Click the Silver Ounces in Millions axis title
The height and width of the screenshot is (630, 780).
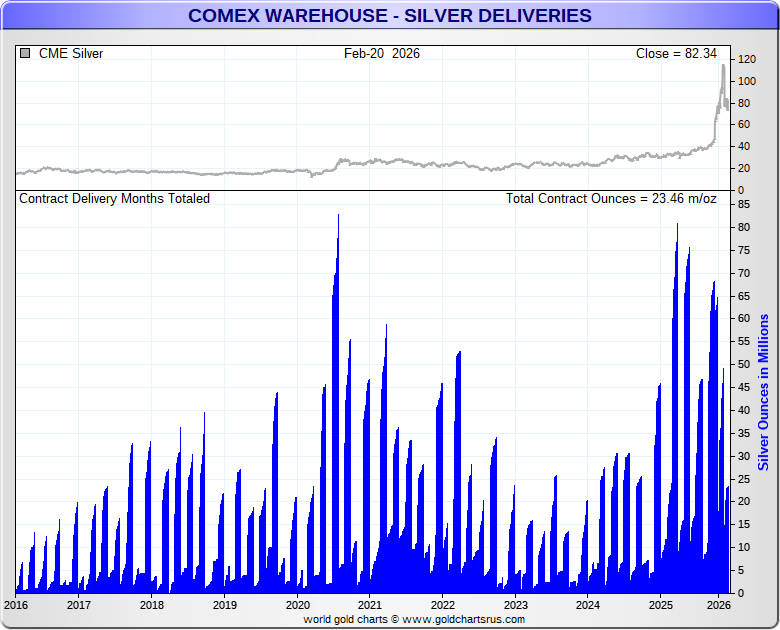point(763,392)
